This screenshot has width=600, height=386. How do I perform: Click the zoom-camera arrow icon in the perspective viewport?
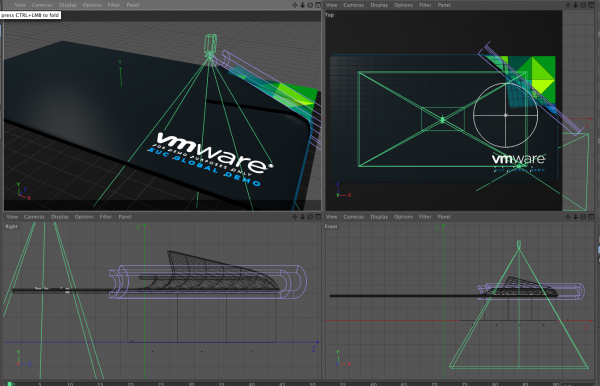[x=302, y=5]
